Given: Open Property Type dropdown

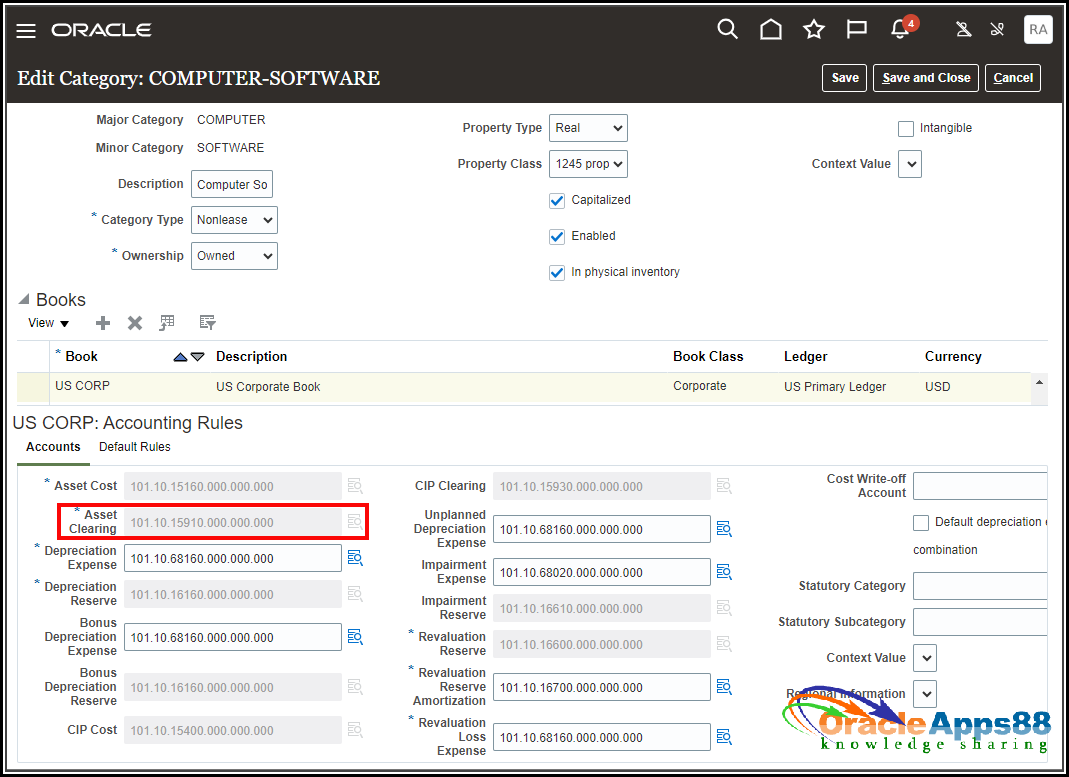Looking at the screenshot, I should coord(588,128).
